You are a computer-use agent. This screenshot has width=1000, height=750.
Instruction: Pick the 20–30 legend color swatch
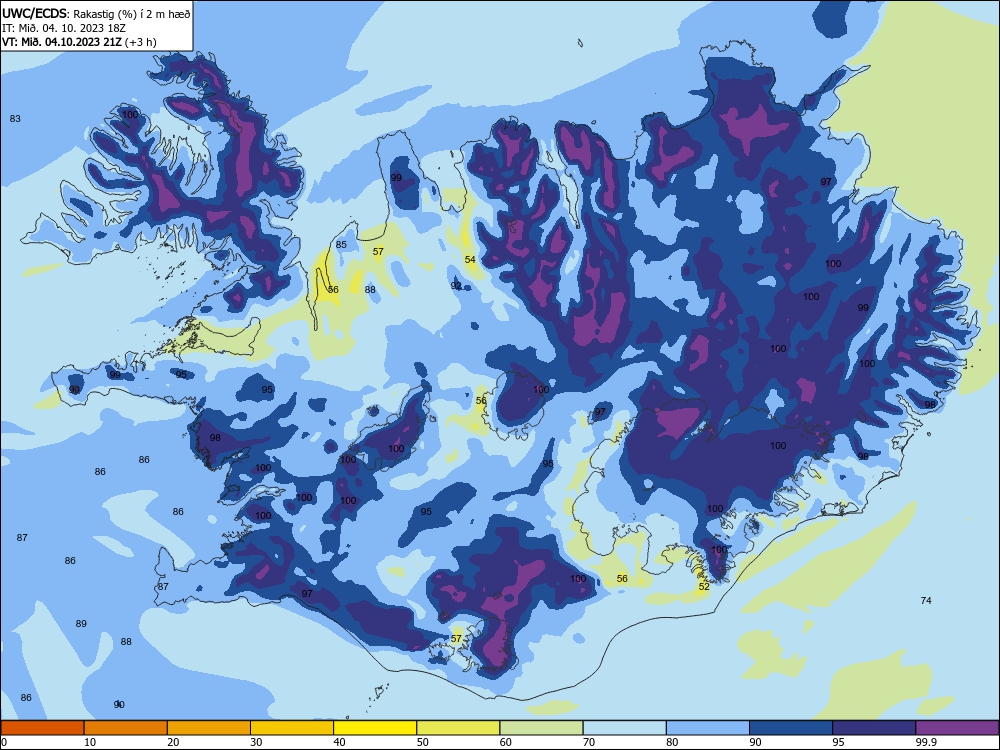[x=209, y=728]
